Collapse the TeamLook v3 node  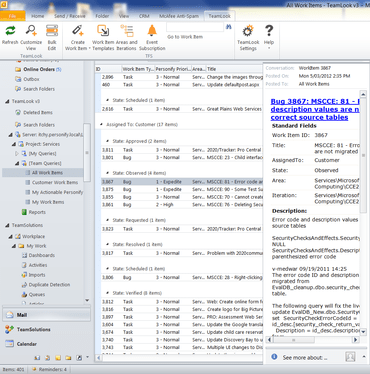[7, 101]
